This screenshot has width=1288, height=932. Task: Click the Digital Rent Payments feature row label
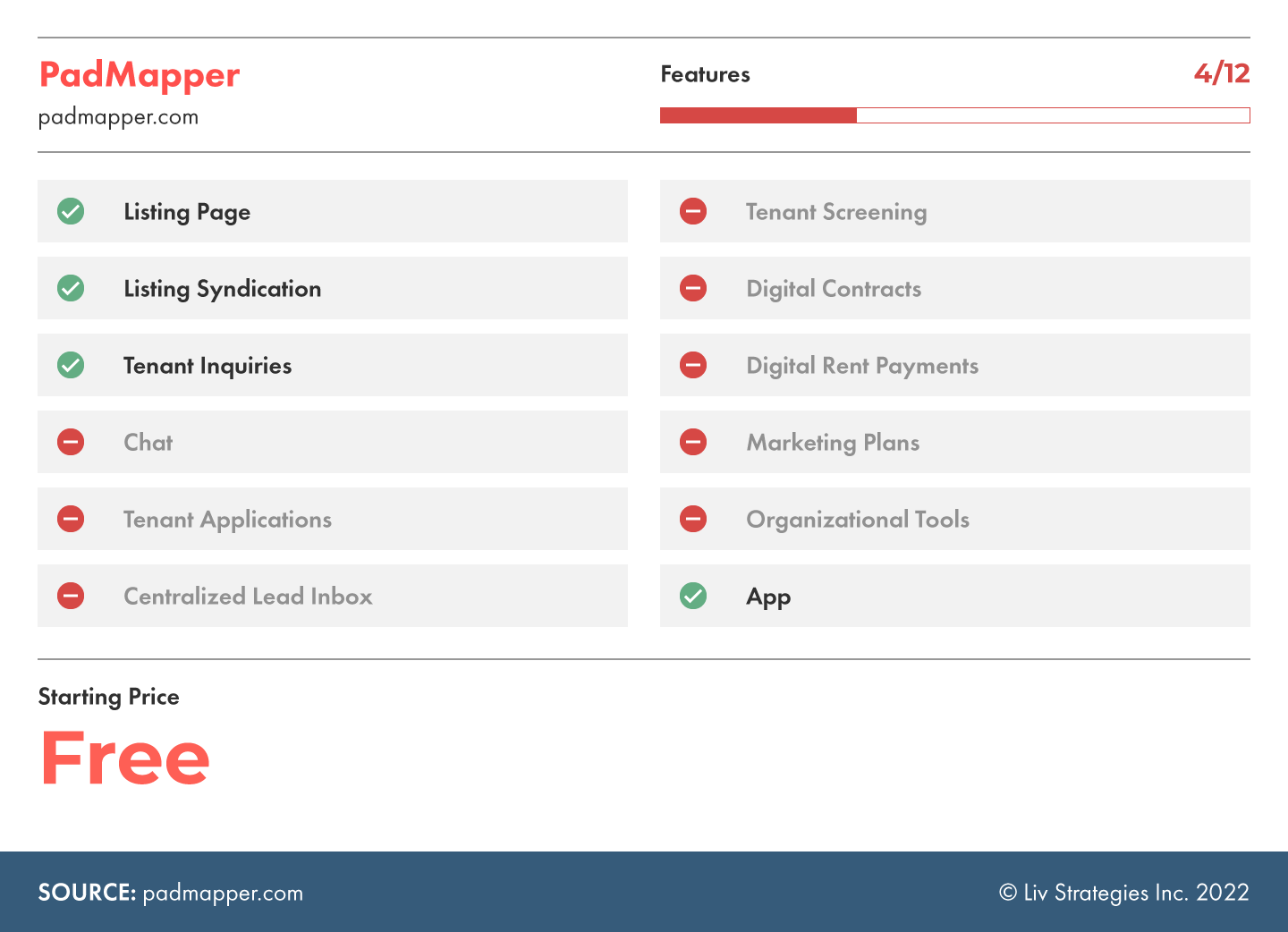coord(862,366)
